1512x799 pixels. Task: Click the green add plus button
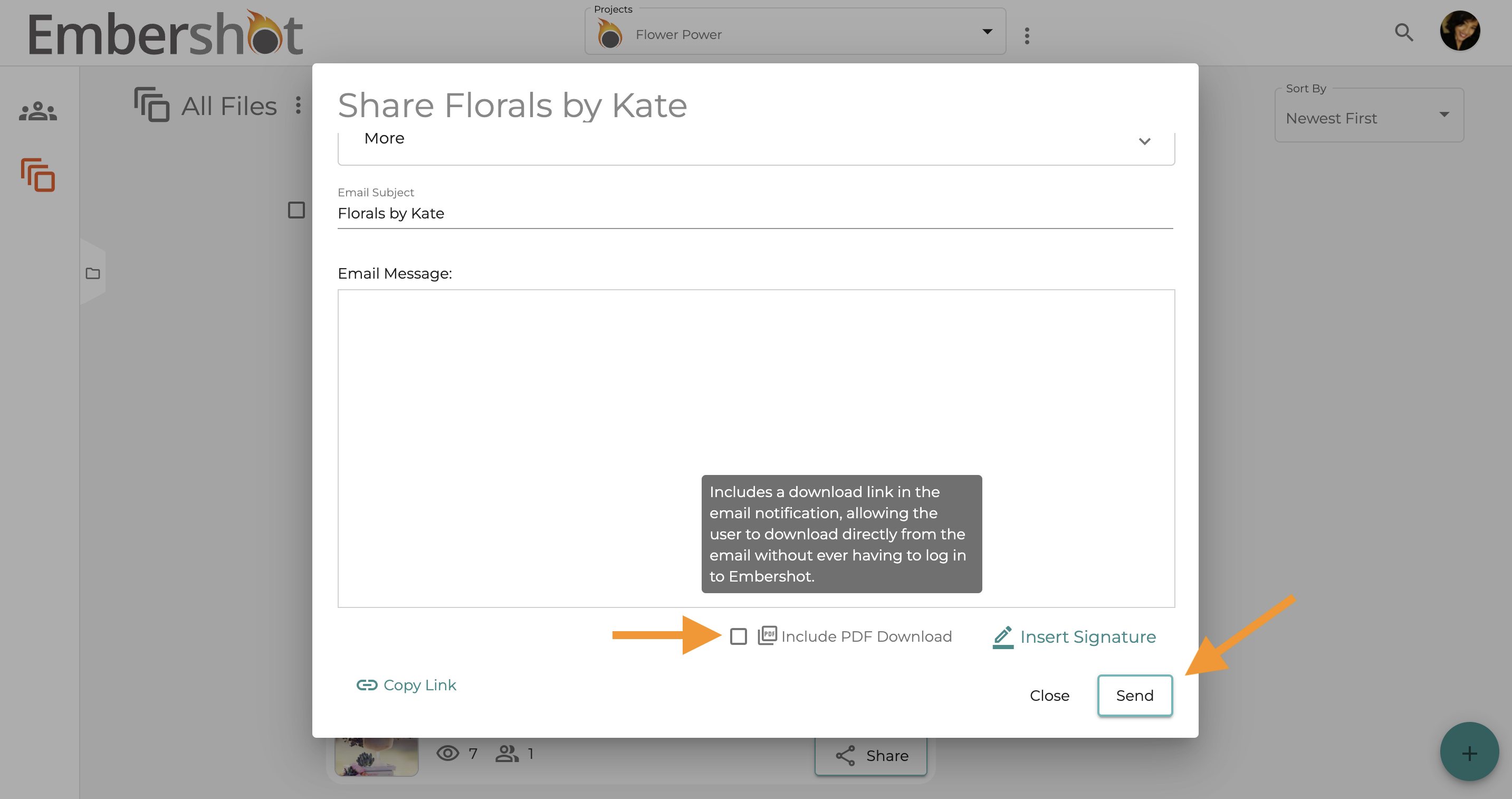click(x=1469, y=753)
